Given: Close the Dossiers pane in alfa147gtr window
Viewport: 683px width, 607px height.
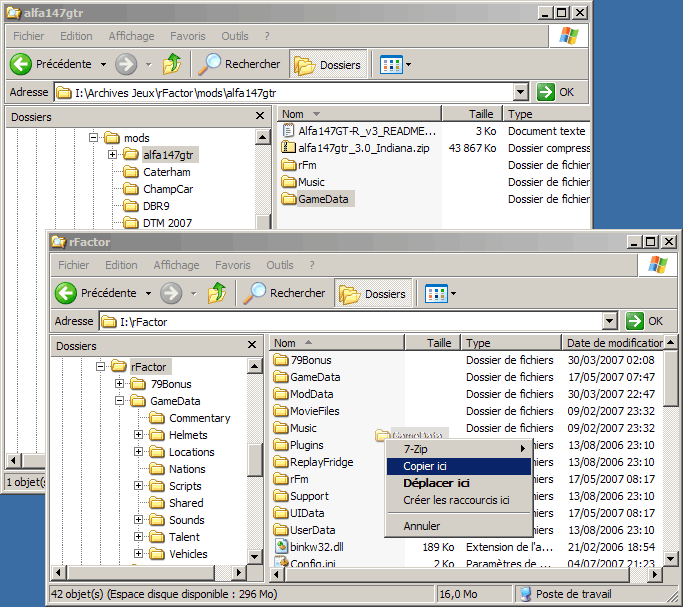Looking at the screenshot, I should [260, 116].
